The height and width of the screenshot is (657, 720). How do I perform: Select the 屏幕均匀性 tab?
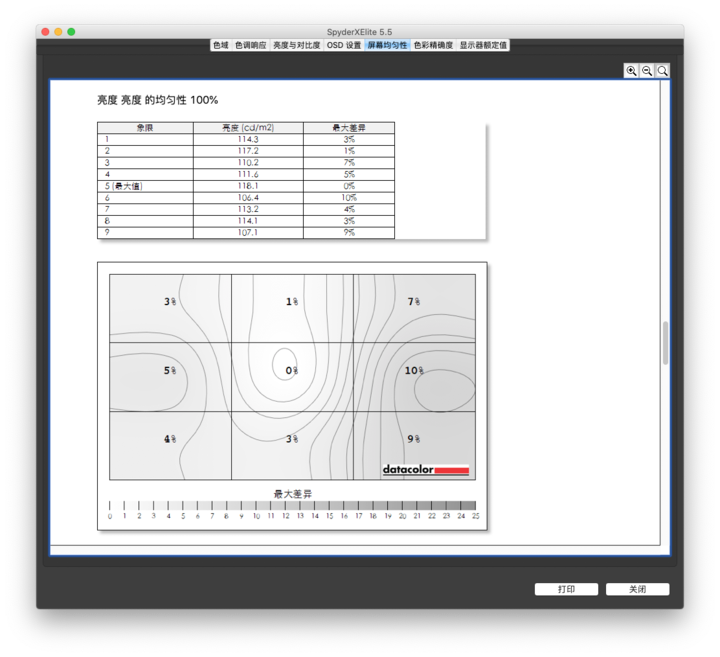pos(387,45)
